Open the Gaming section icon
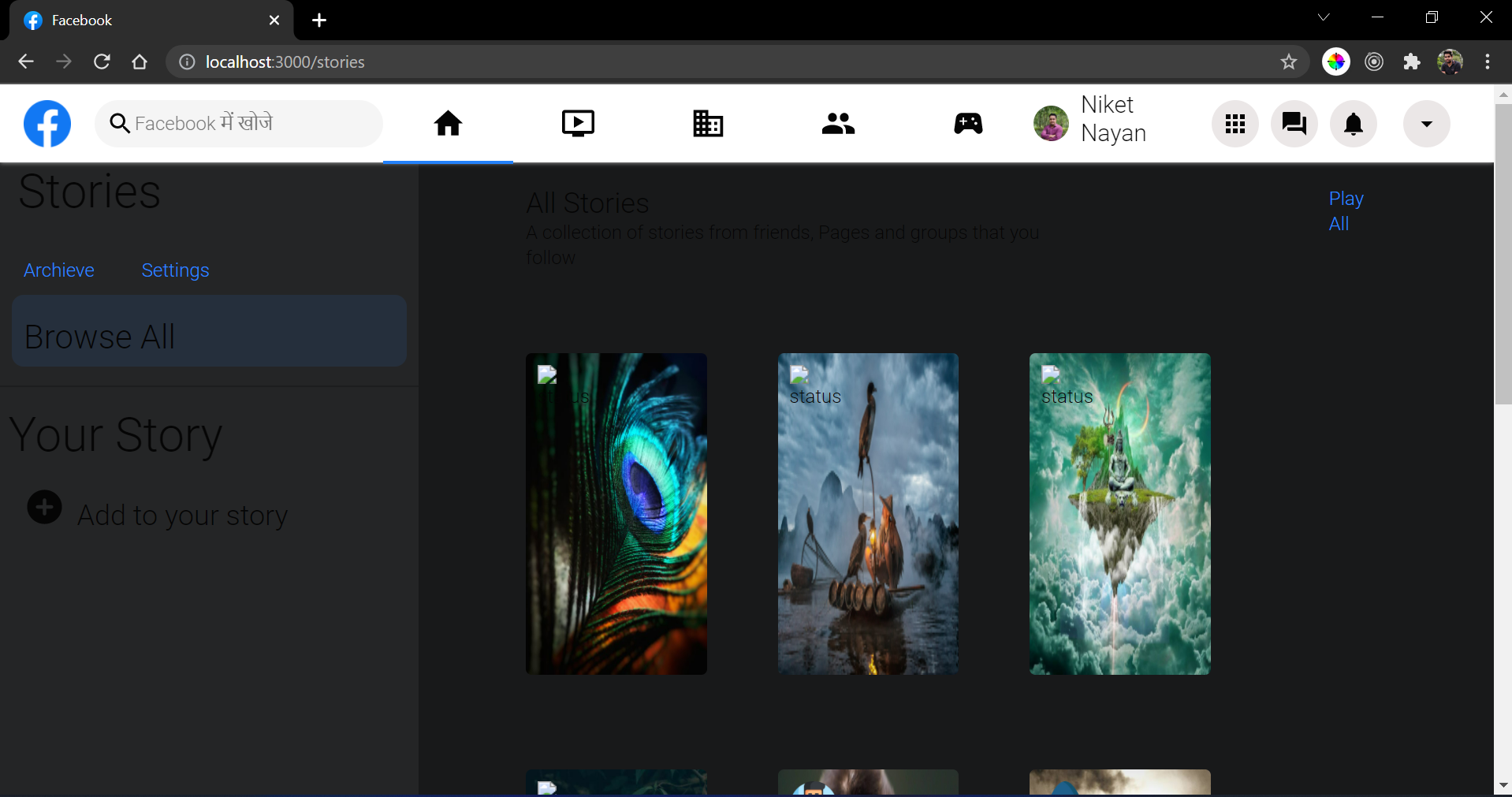This screenshot has width=1512, height=797. (967, 123)
